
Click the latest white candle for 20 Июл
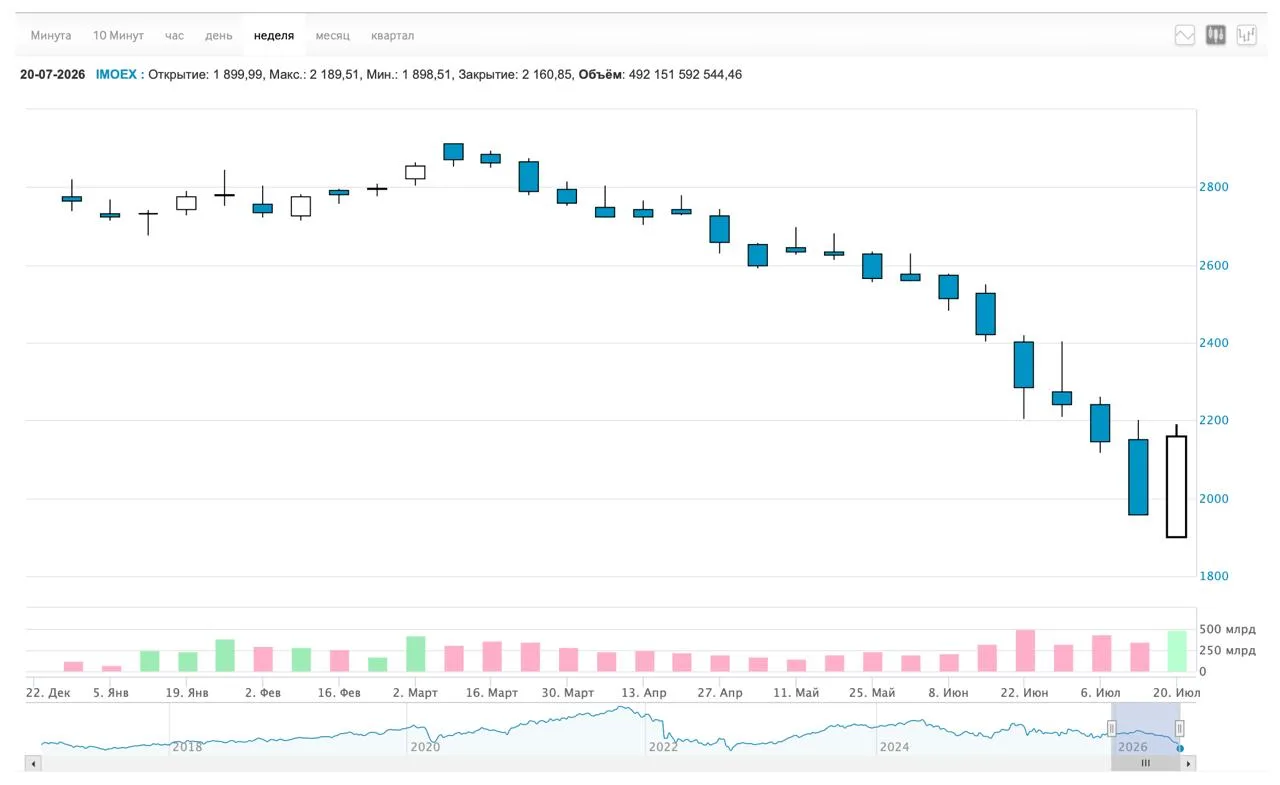[1176, 486]
